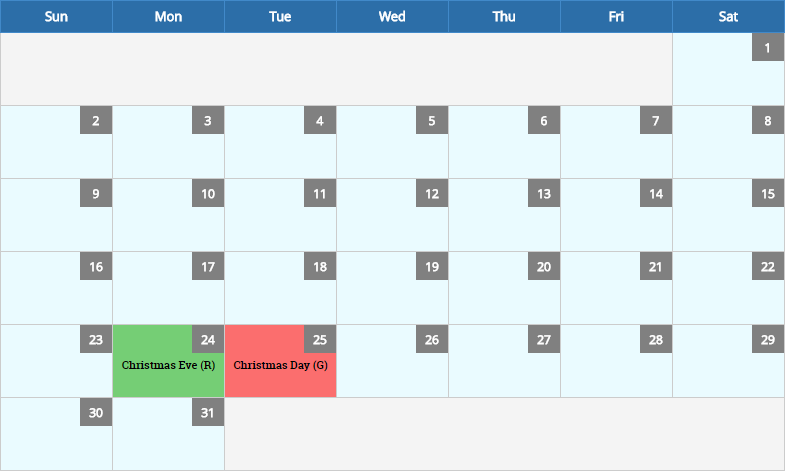788x471 pixels.
Task: Open the Christmas Eve (R) event
Action: click(x=168, y=365)
